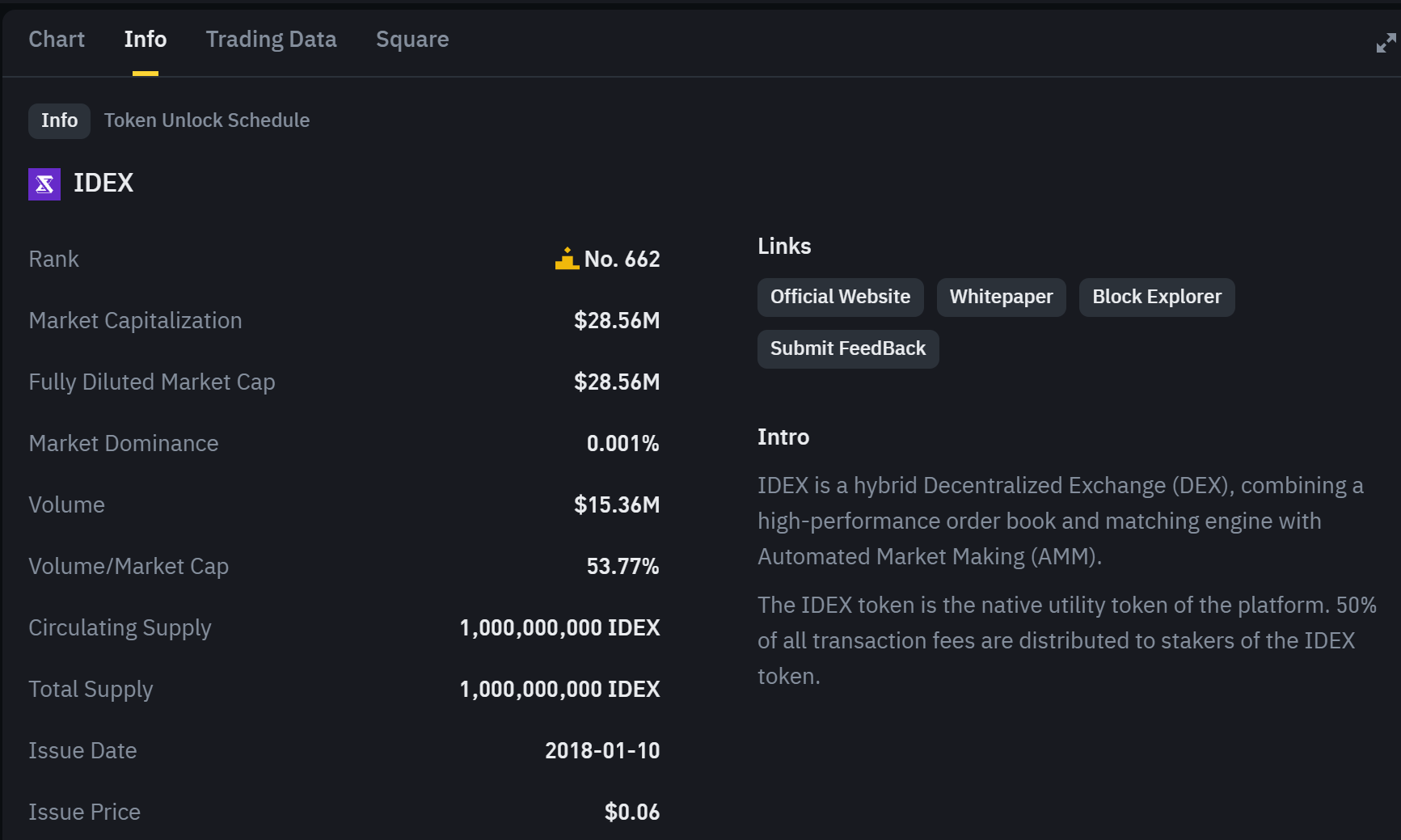Viewport: 1401px width, 840px height.
Task: Click the Fully Diluted Market Cap value
Action: click(617, 382)
